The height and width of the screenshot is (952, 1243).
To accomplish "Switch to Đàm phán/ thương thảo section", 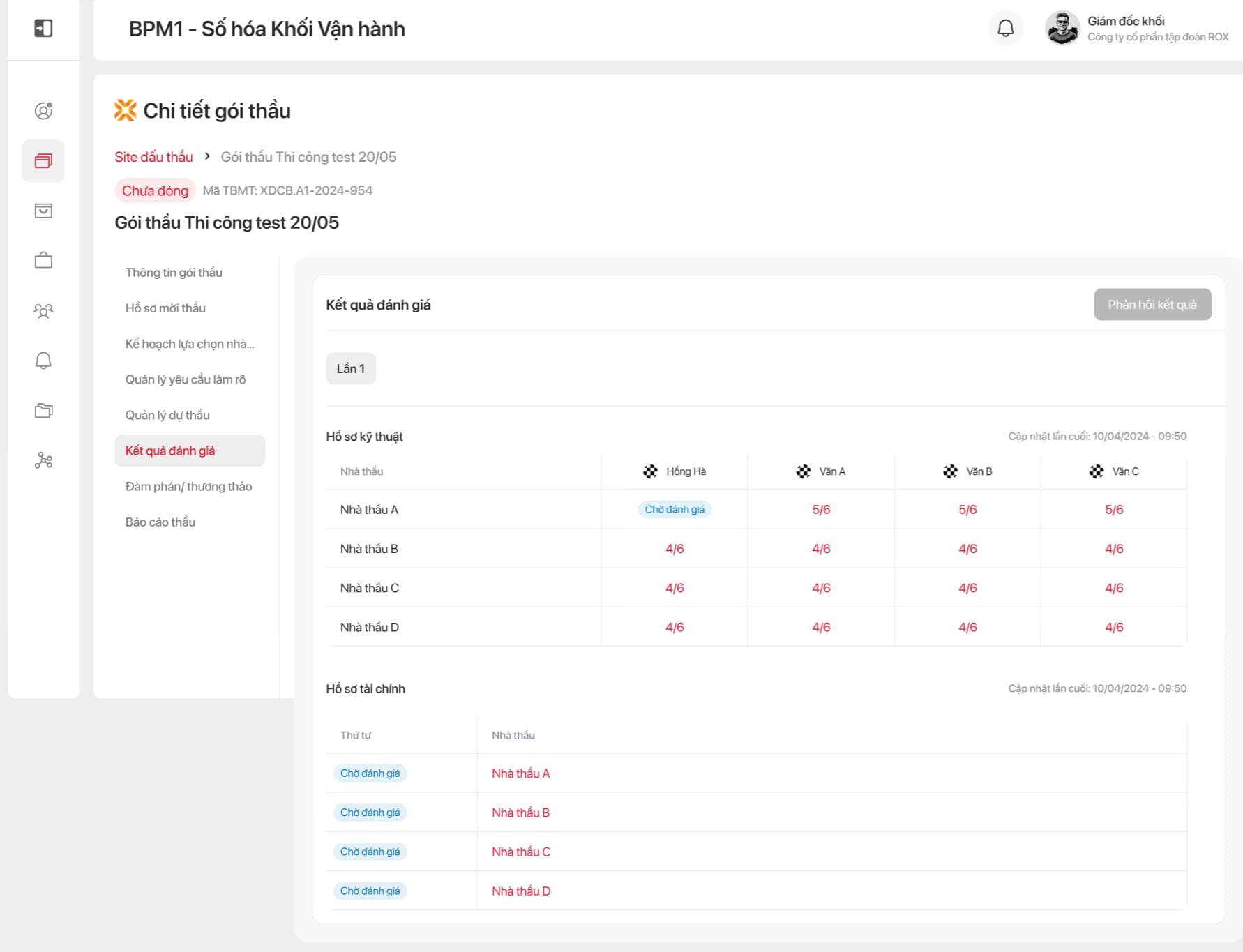I will click(x=188, y=487).
